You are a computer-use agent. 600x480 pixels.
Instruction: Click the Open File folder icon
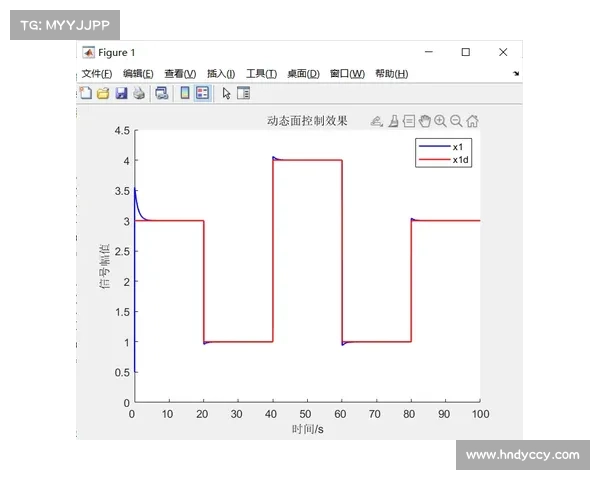coord(102,93)
